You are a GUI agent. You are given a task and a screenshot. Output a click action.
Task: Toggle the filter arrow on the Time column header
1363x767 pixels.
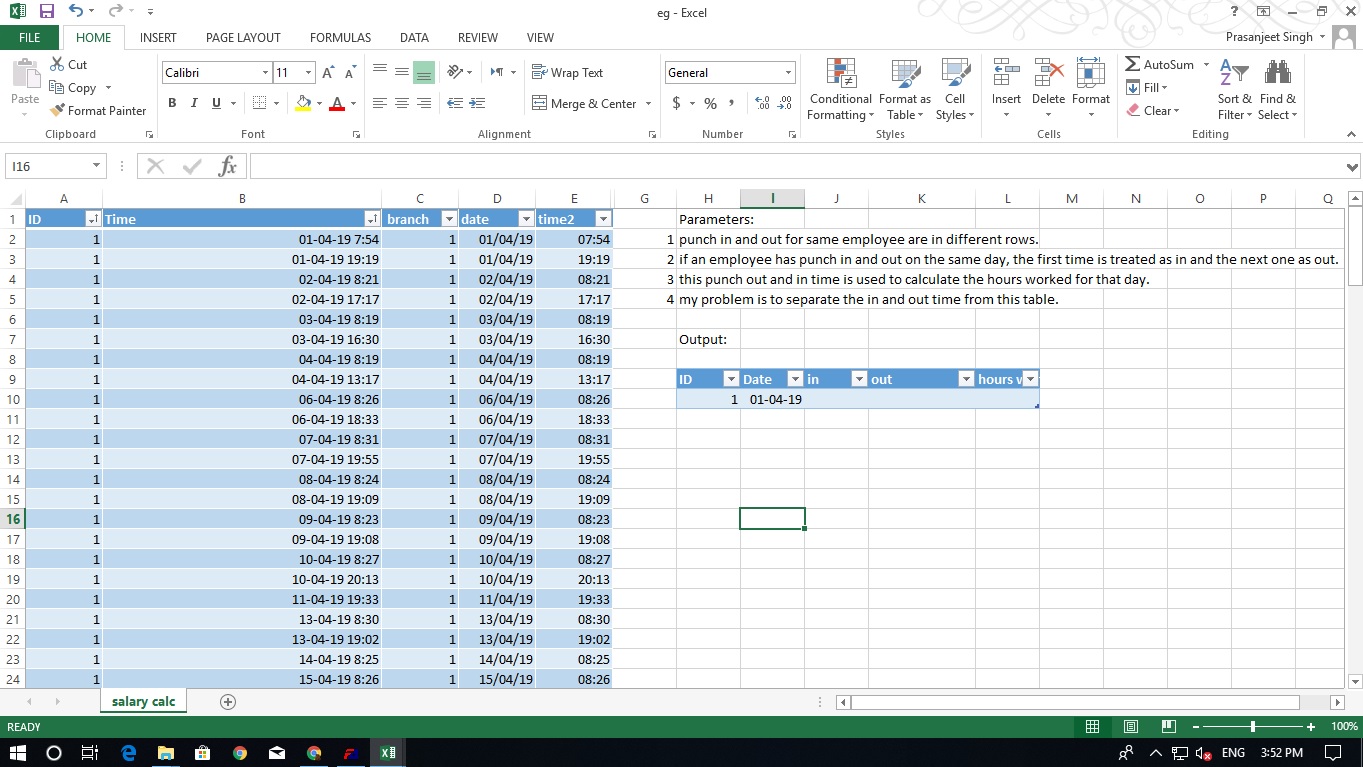[370, 218]
